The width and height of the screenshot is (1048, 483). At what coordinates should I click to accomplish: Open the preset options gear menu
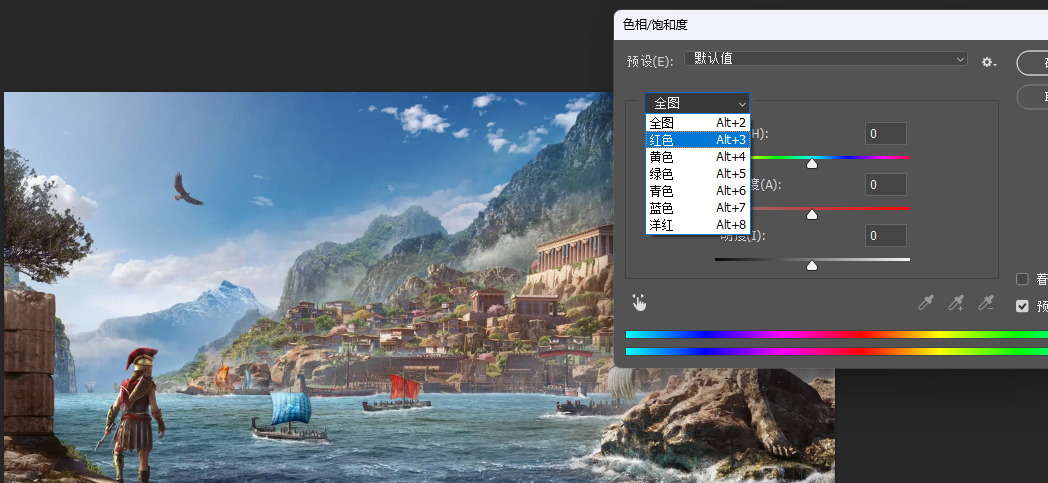(989, 62)
